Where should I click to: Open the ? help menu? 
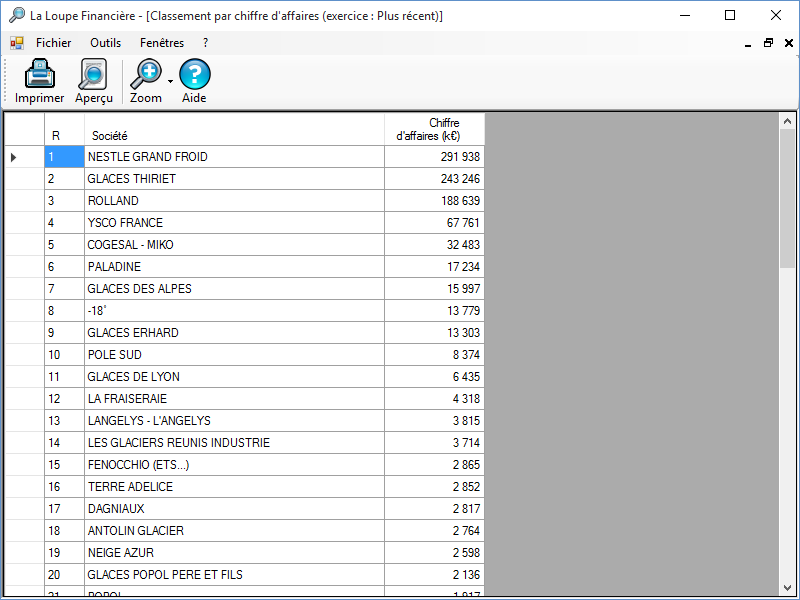click(x=206, y=43)
